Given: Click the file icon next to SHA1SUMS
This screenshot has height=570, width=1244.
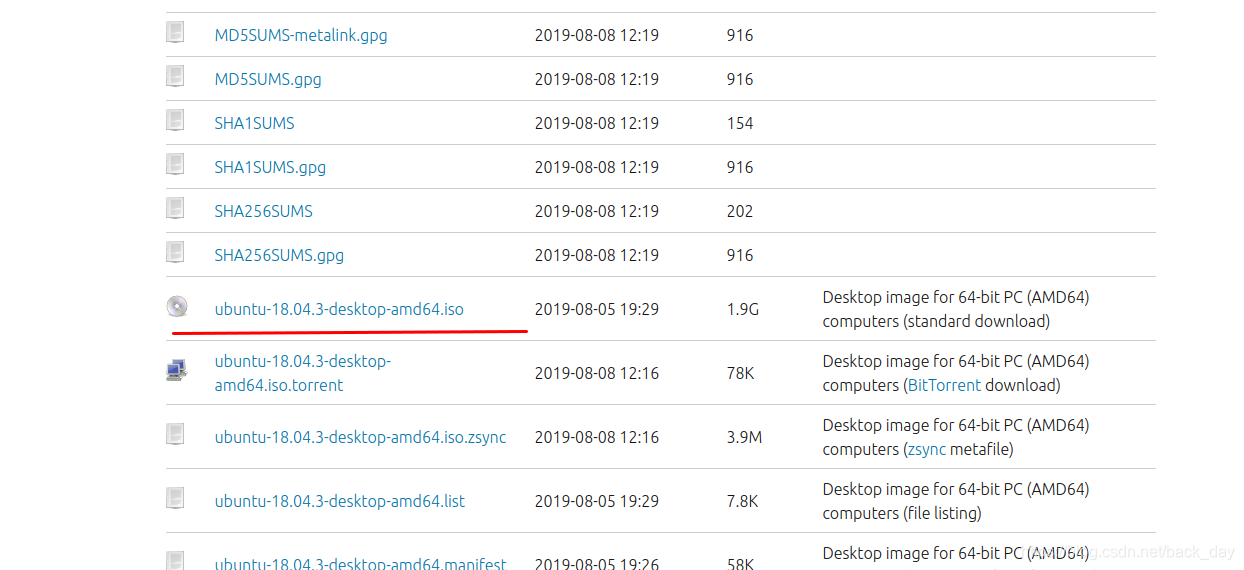Looking at the screenshot, I should [x=176, y=119].
